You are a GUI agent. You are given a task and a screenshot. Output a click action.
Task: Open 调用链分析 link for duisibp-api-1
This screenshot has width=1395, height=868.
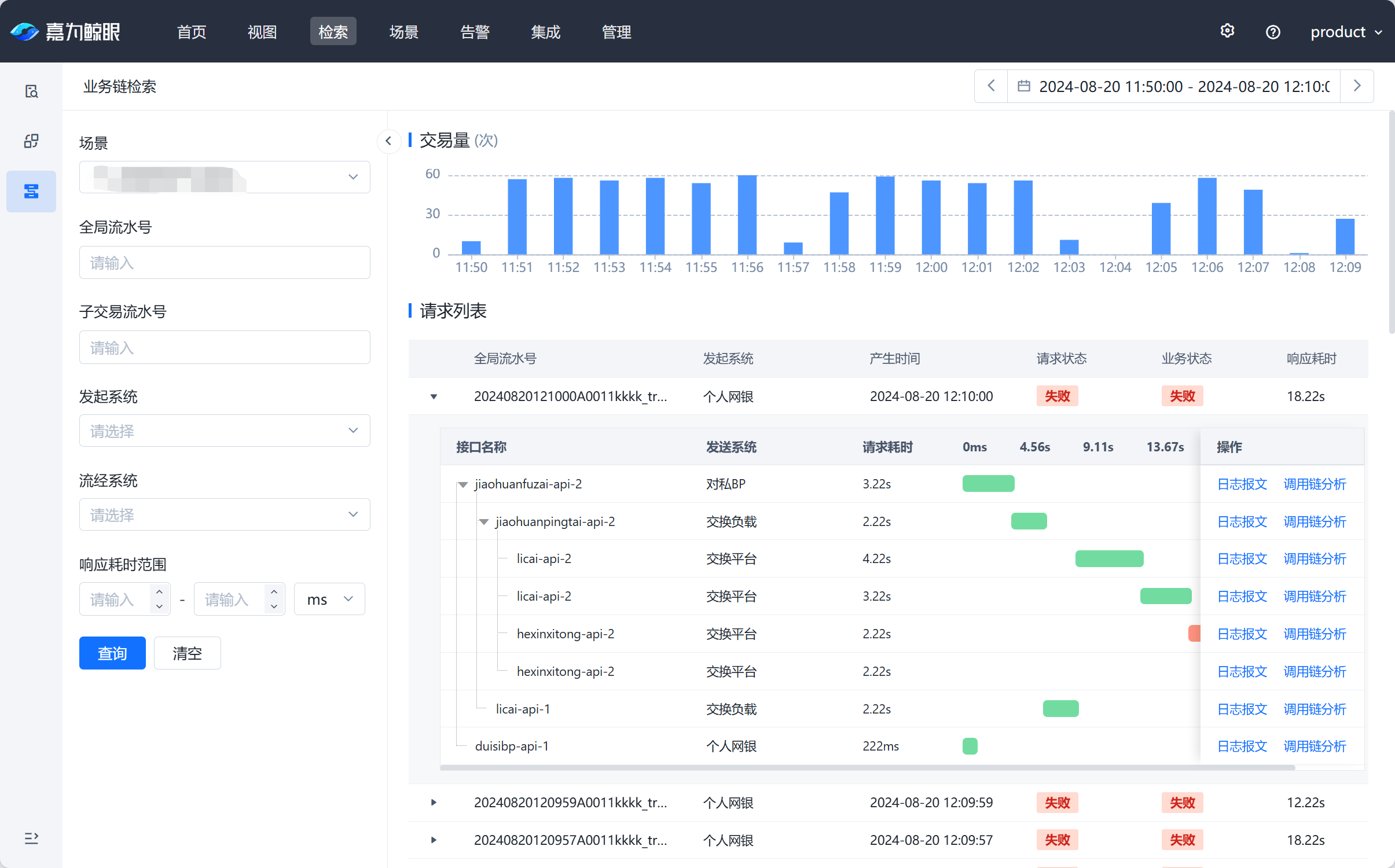click(1315, 746)
